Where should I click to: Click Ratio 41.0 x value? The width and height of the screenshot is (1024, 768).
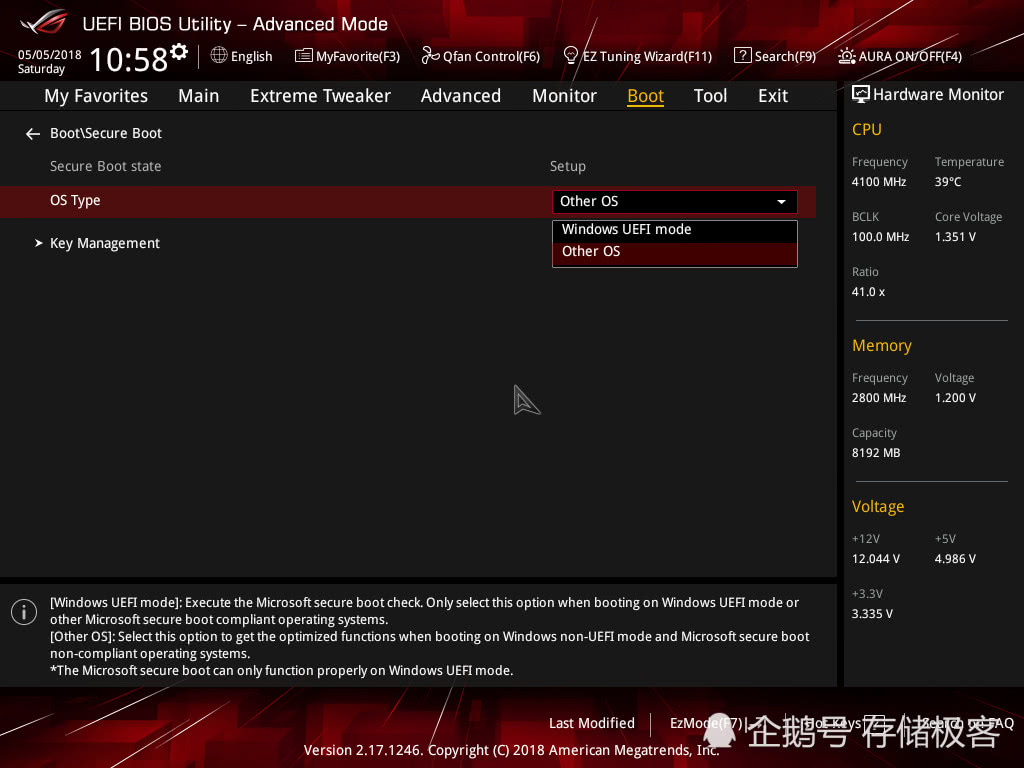point(868,292)
